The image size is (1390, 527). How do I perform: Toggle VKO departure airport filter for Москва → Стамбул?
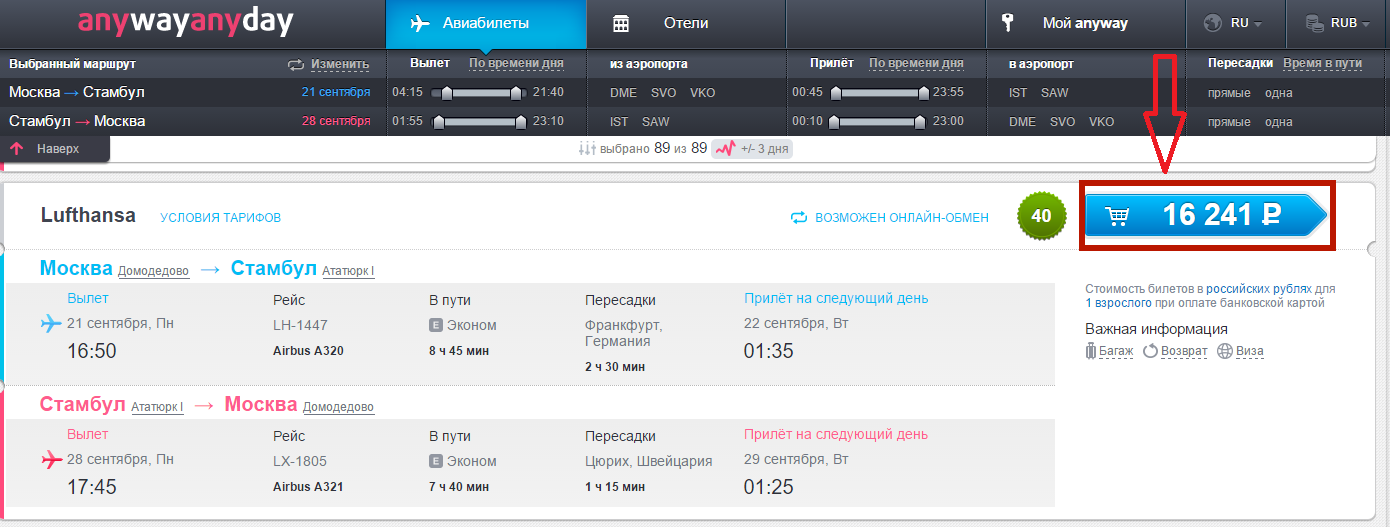703,93
